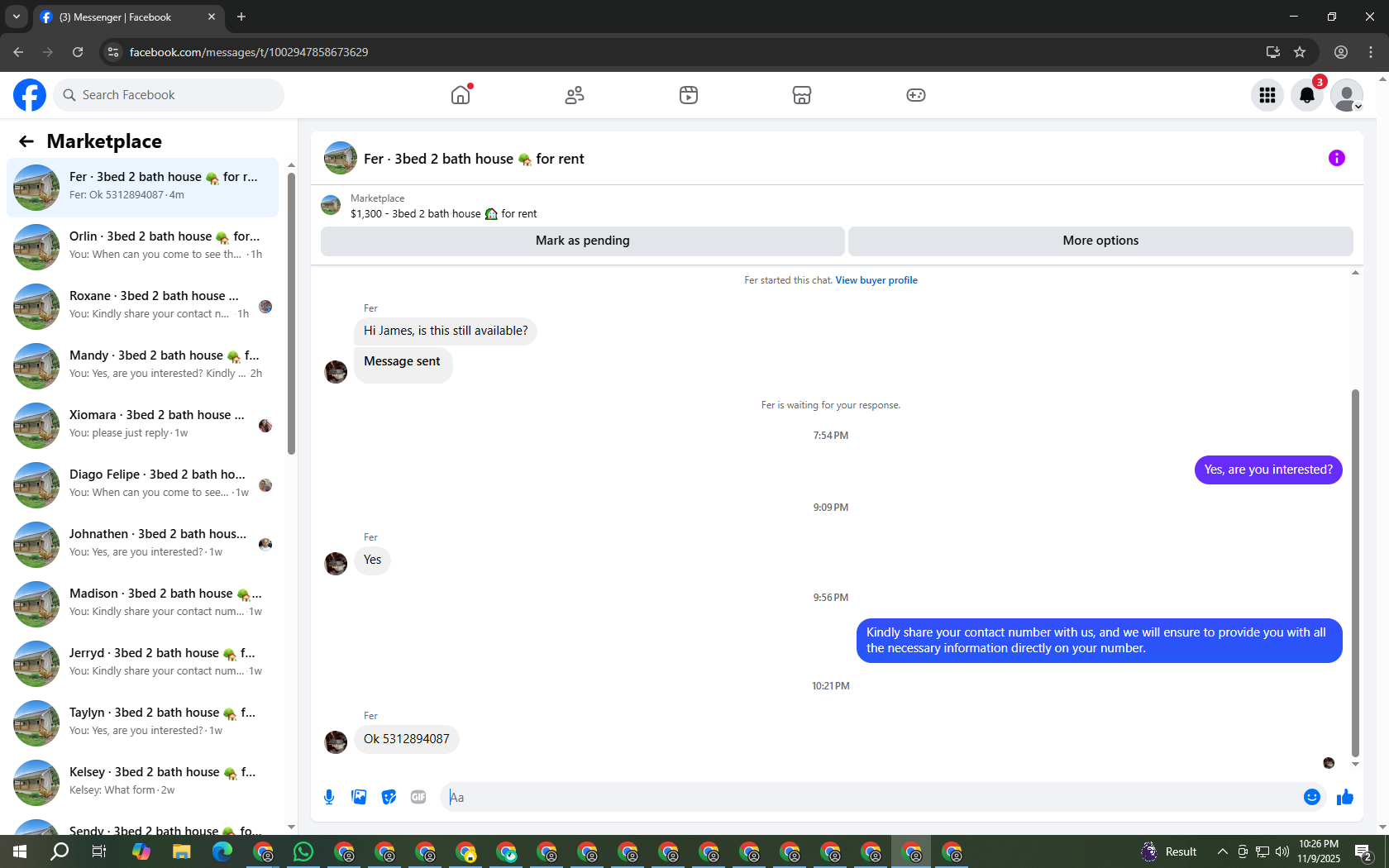The width and height of the screenshot is (1389, 868).
Task: Open the Friends icon in top navigation
Action: point(575,95)
